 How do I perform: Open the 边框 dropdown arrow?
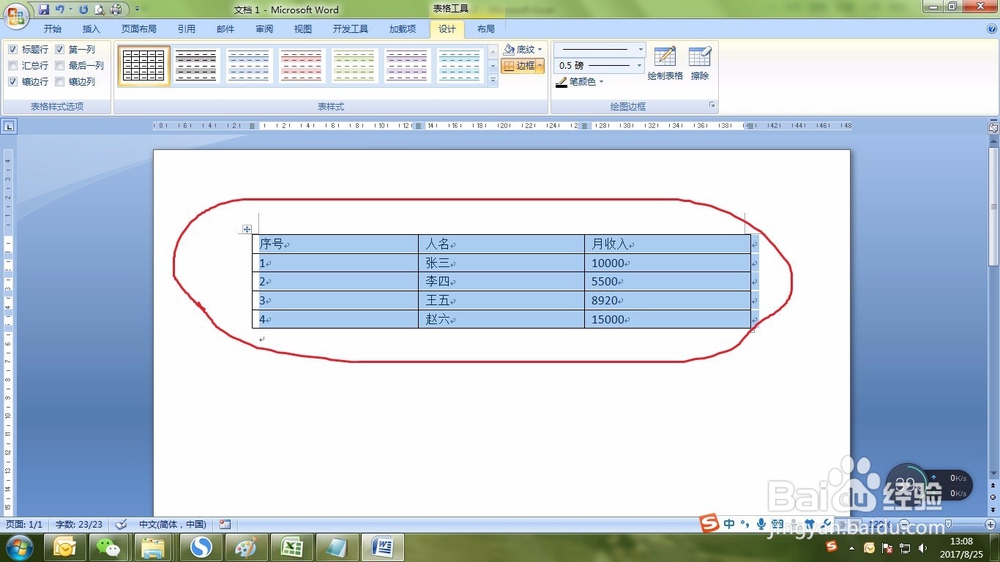(x=540, y=66)
